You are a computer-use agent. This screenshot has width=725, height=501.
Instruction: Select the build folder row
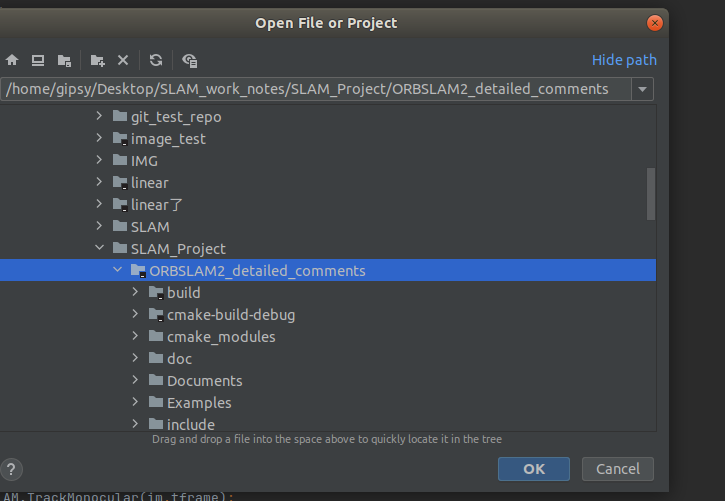328,293
